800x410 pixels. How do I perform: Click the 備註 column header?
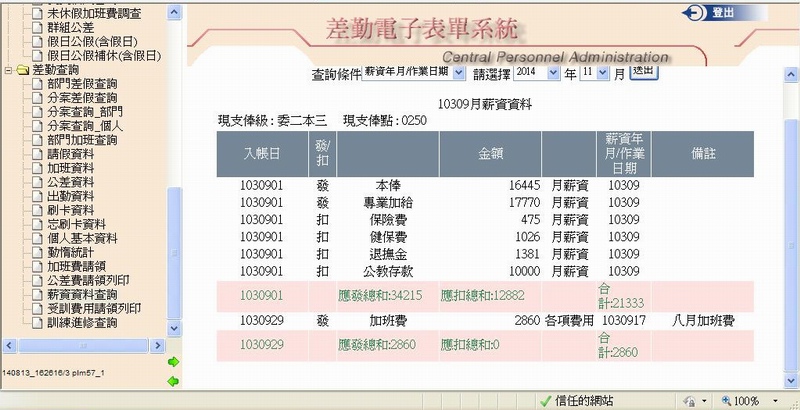(703, 154)
